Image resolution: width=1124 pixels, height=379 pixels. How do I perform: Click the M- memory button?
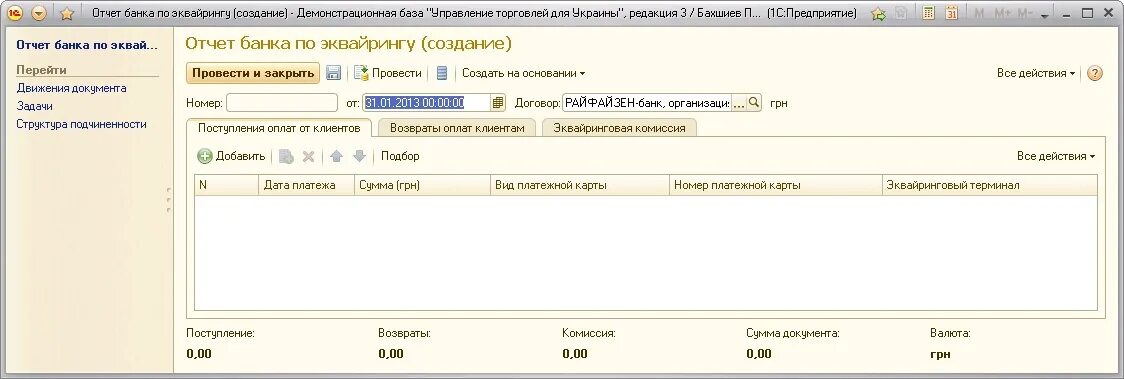coord(1026,14)
